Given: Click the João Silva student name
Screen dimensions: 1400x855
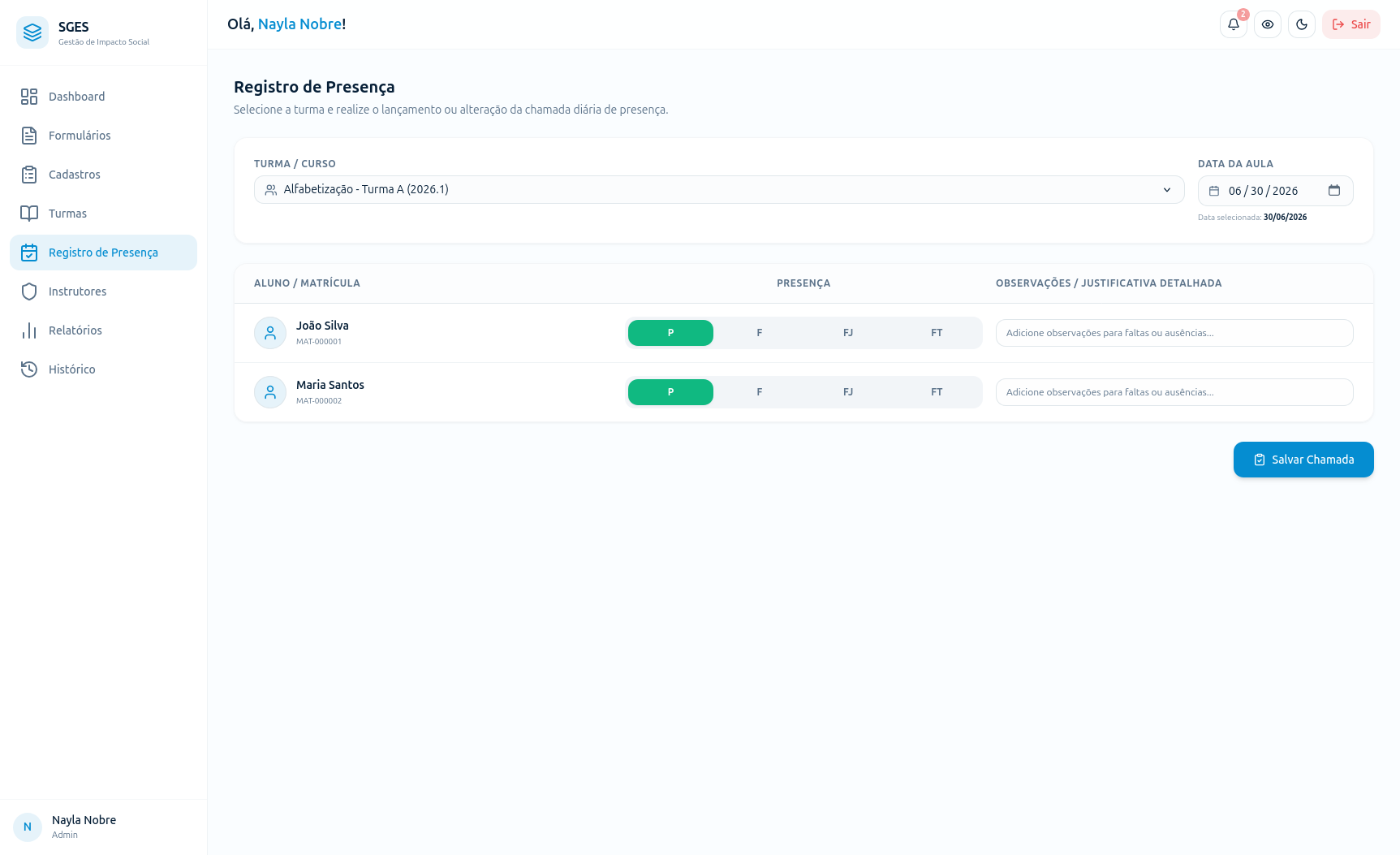Looking at the screenshot, I should point(322,326).
